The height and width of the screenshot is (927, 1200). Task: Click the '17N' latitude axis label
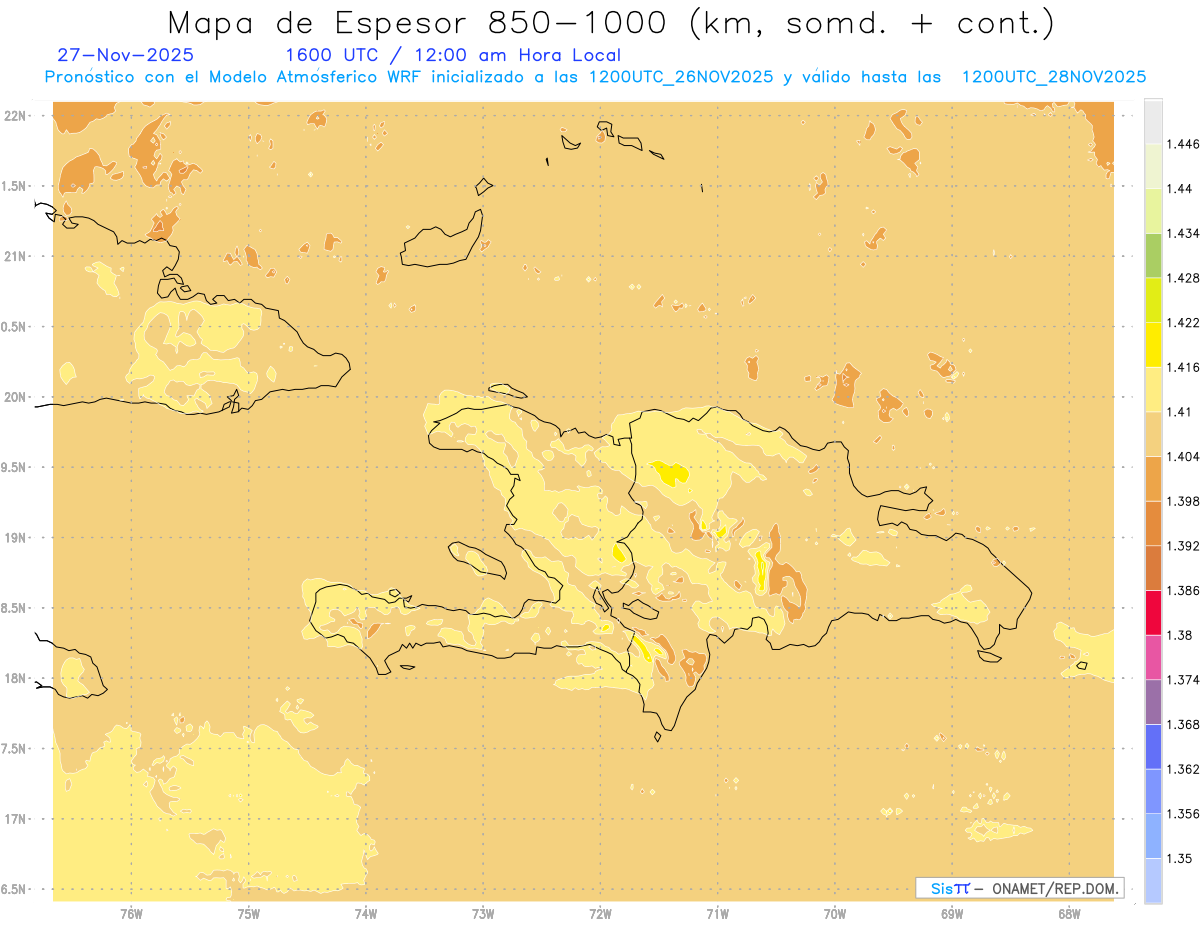tap(14, 819)
